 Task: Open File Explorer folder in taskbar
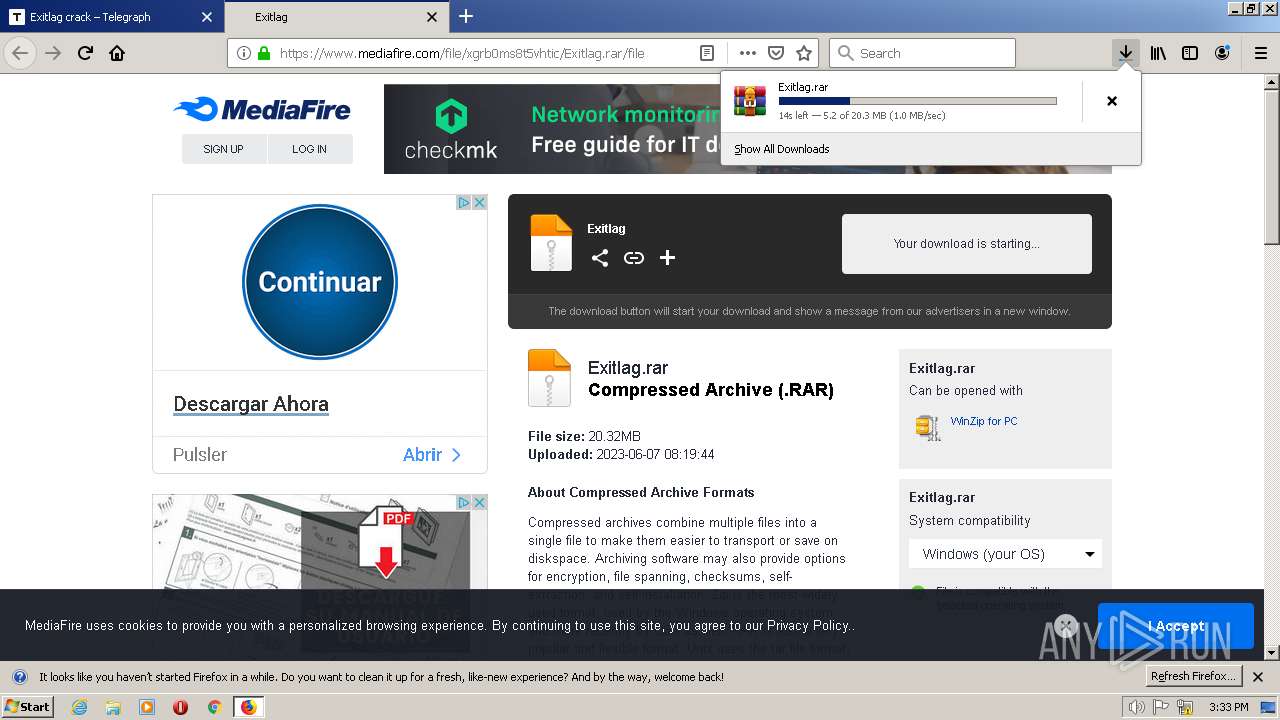point(113,707)
